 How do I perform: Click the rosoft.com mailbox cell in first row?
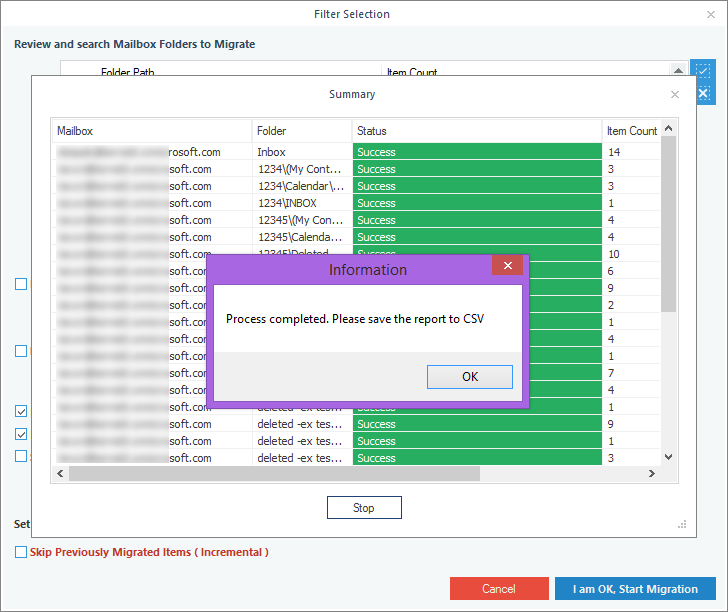pyautogui.click(x=152, y=152)
